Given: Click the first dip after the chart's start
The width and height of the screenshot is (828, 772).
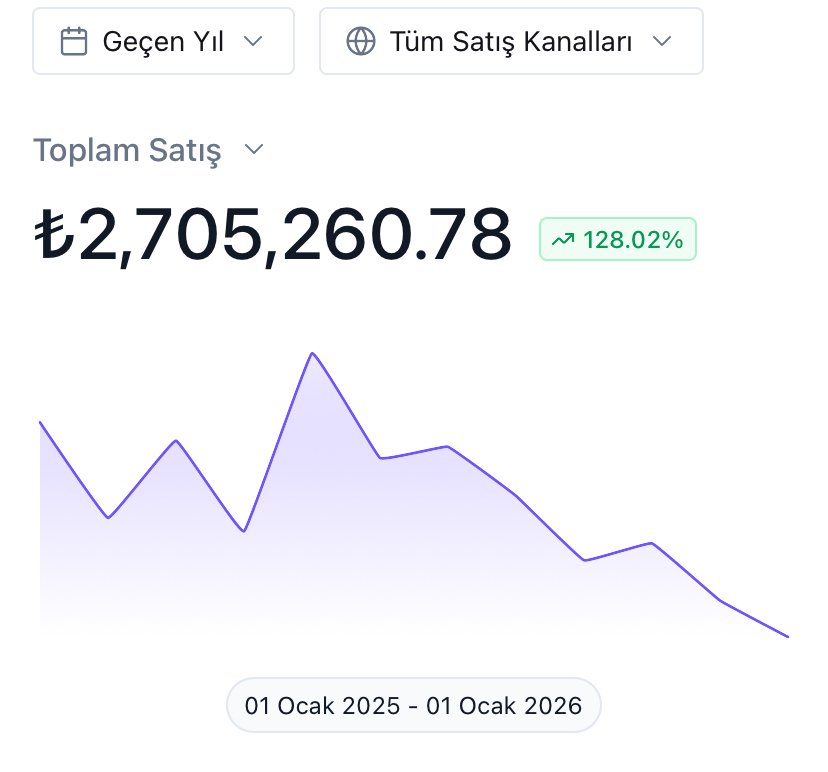Looking at the screenshot, I should click(x=108, y=517).
